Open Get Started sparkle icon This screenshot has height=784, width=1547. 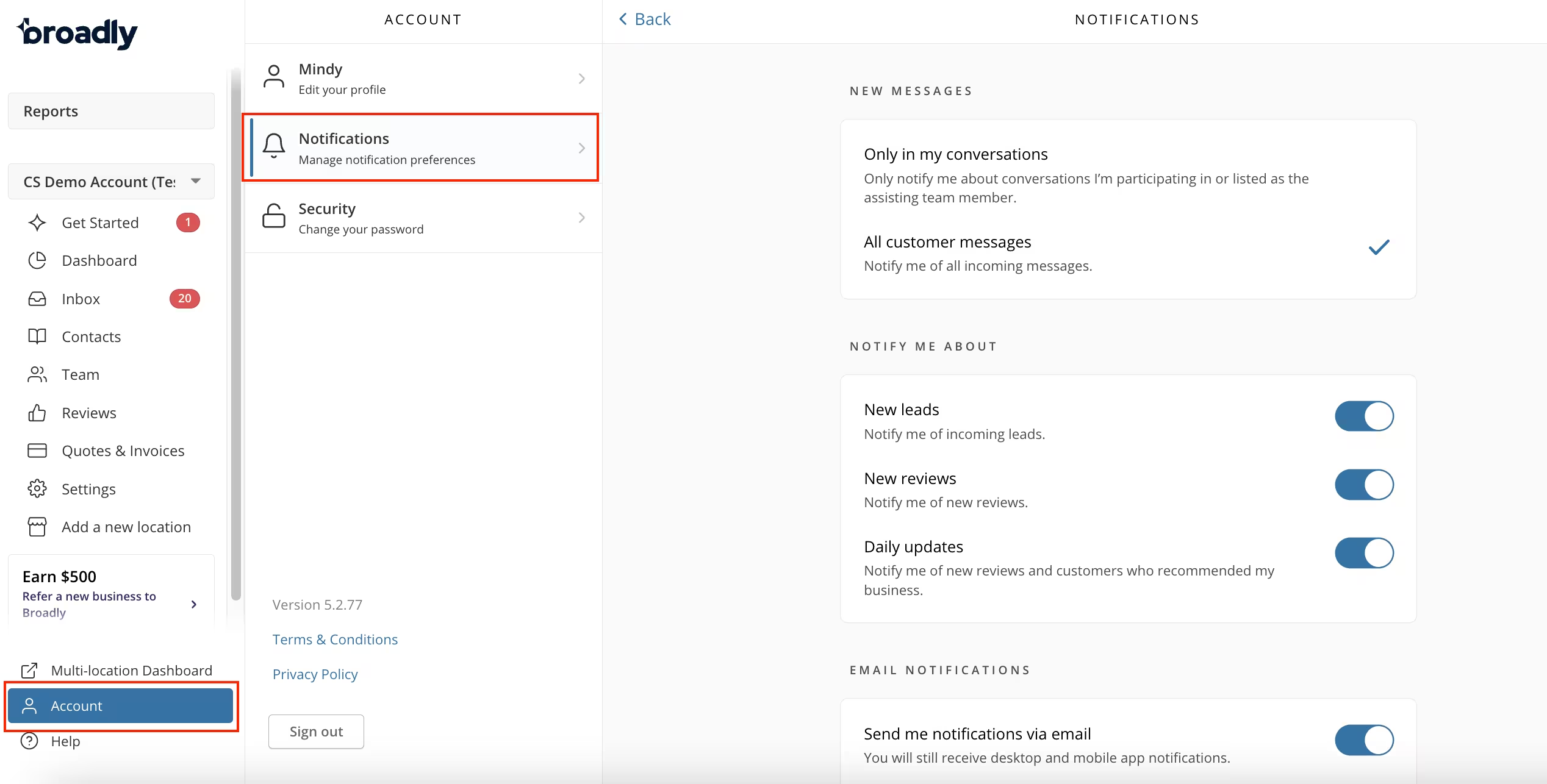coord(37,223)
